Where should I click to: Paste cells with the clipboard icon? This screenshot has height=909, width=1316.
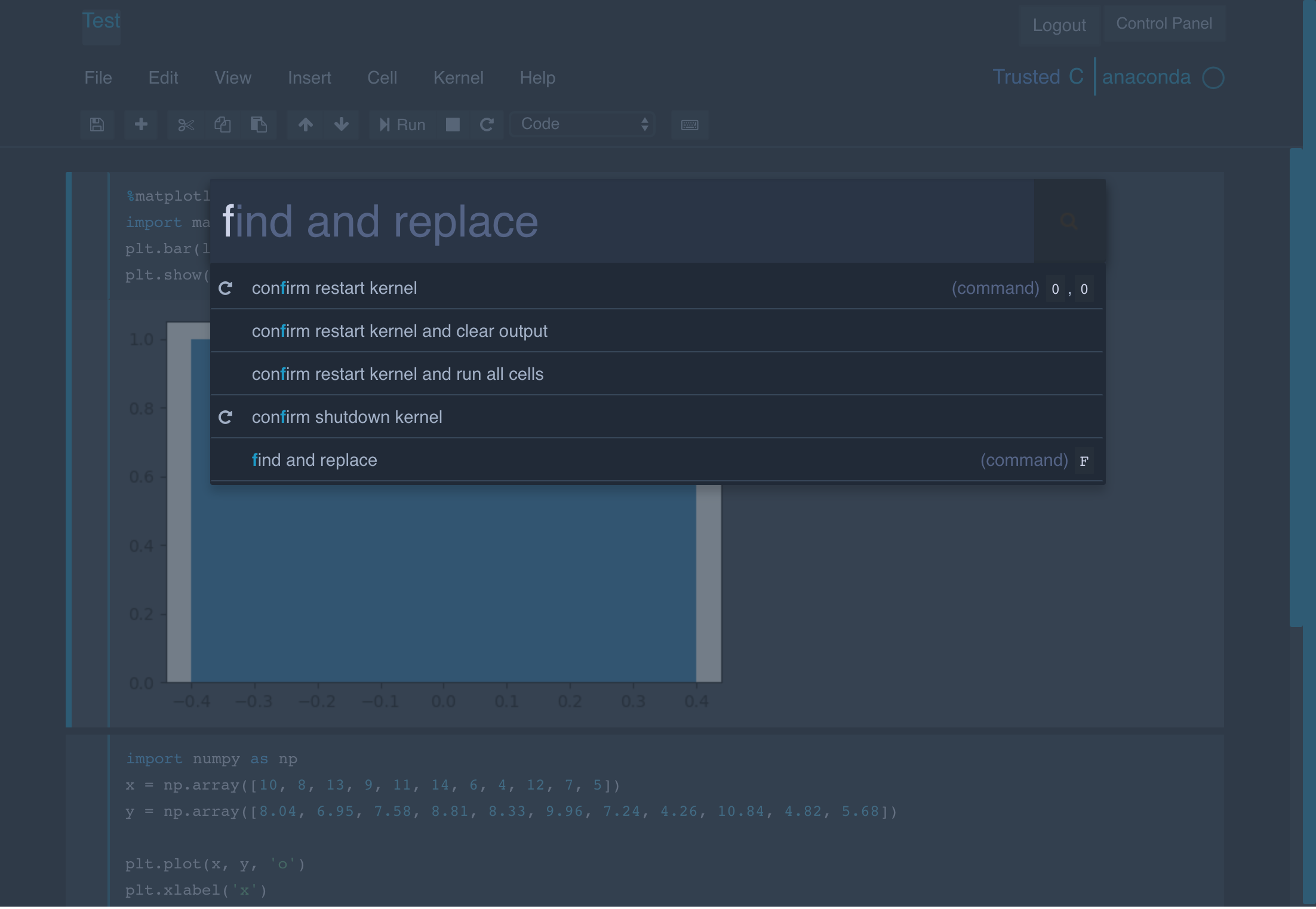tap(259, 125)
